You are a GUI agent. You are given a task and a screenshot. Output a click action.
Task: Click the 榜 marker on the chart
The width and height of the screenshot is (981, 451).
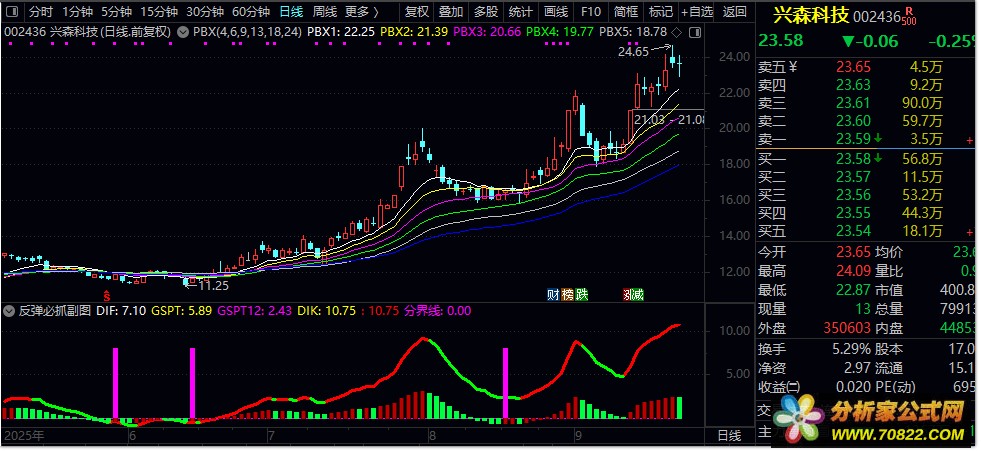pyautogui.click(x=567, y=295)
